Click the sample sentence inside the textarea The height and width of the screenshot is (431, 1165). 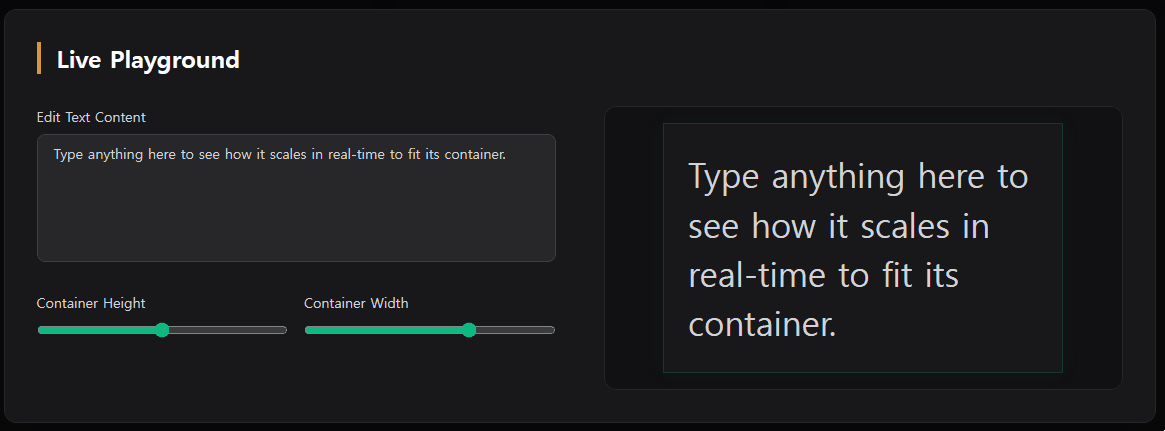280,155
